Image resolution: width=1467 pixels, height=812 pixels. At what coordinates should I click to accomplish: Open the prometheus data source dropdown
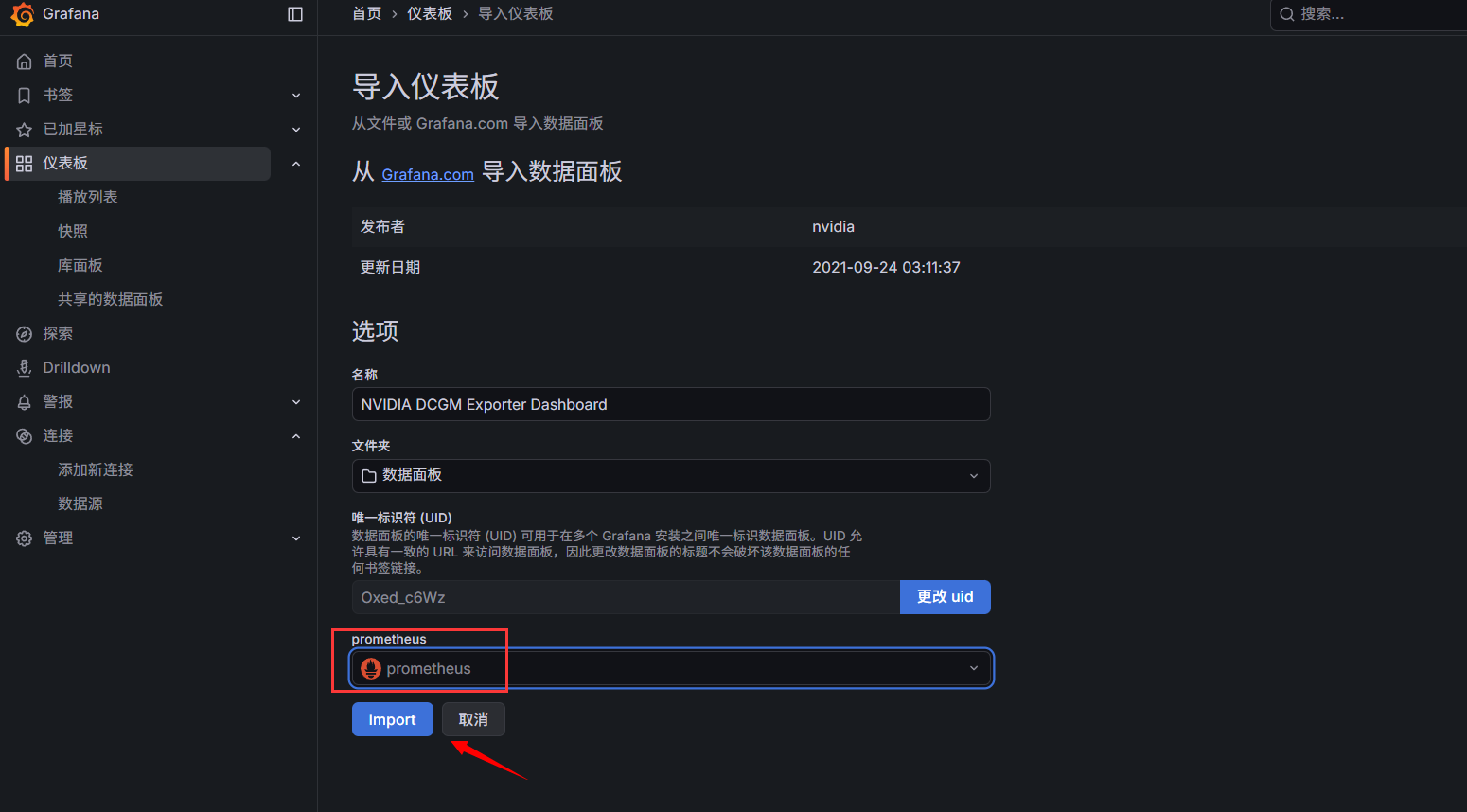[670, 668]
